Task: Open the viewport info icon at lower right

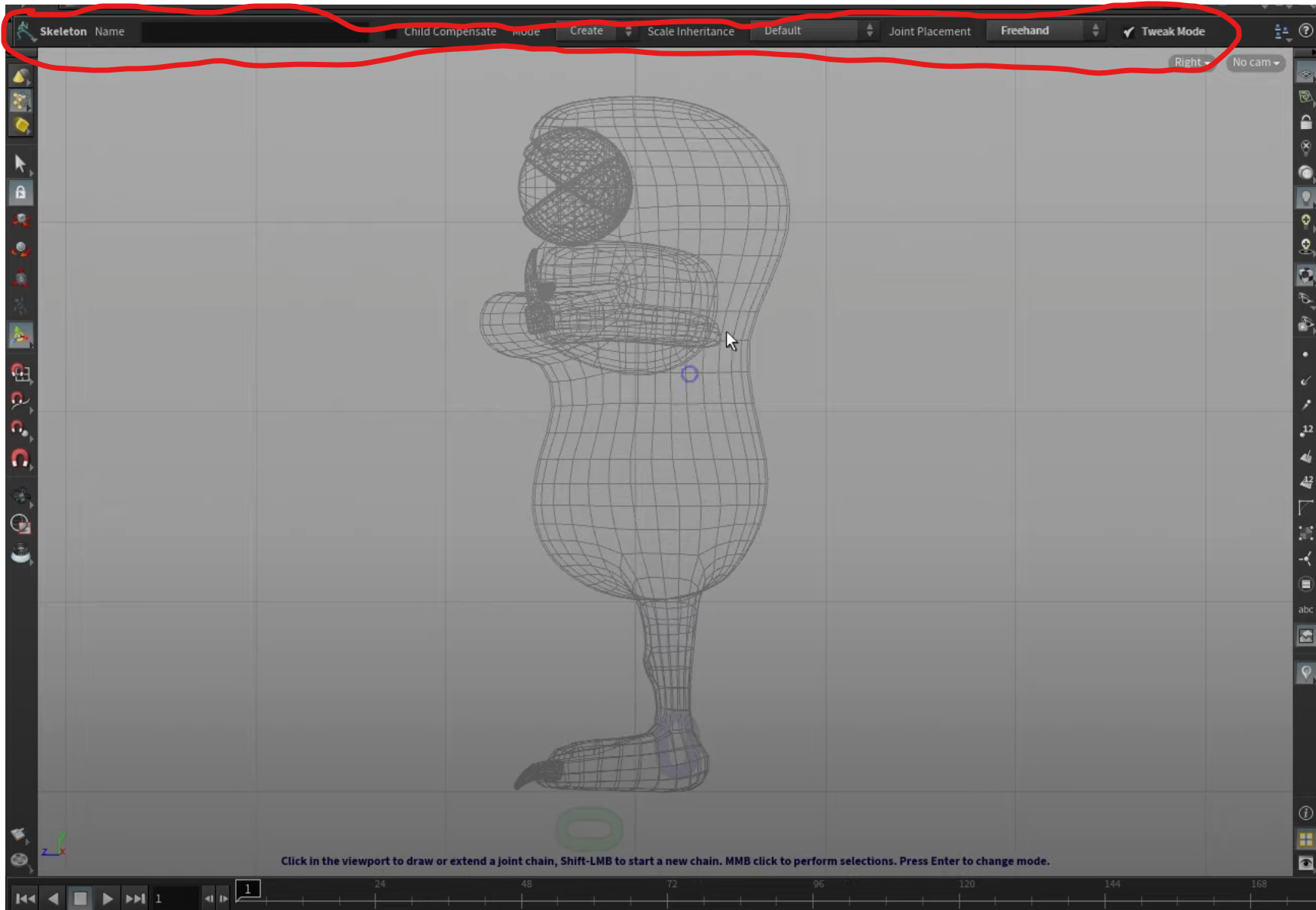Action: [x=1305, y=813]
